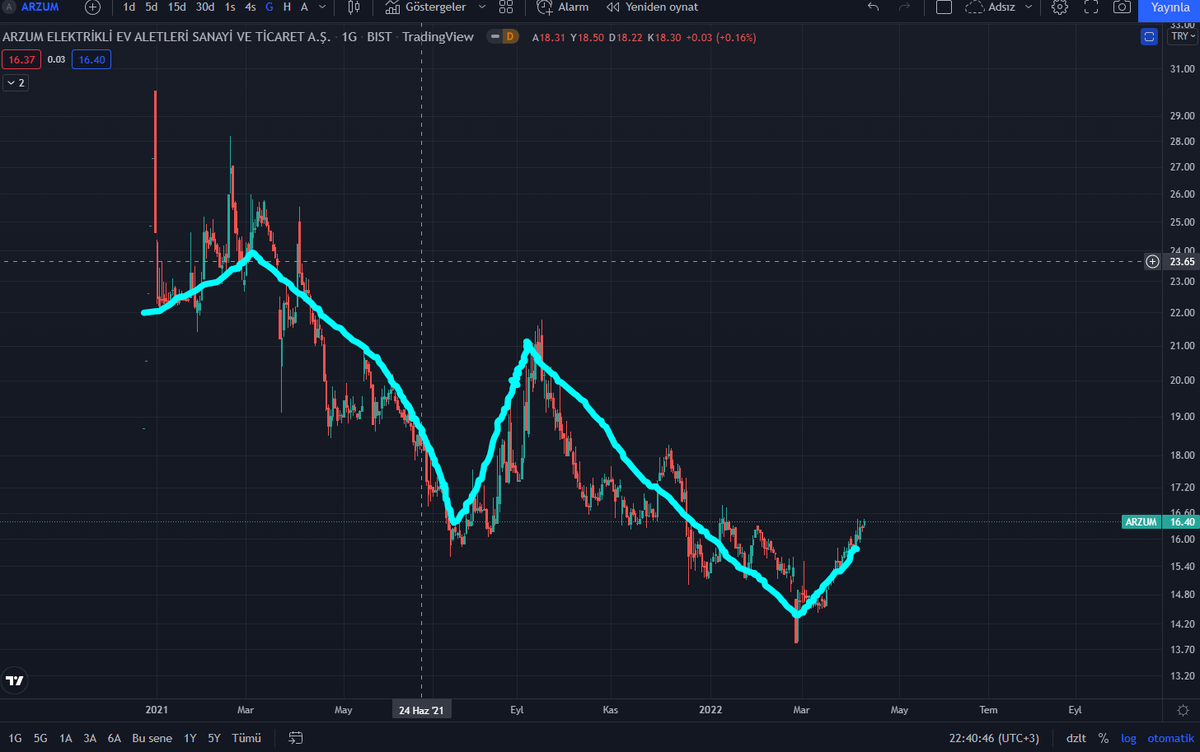Click the ARZUM 16.40 price label
This screenshot has height=752, width=1200.
point(1160,522)
